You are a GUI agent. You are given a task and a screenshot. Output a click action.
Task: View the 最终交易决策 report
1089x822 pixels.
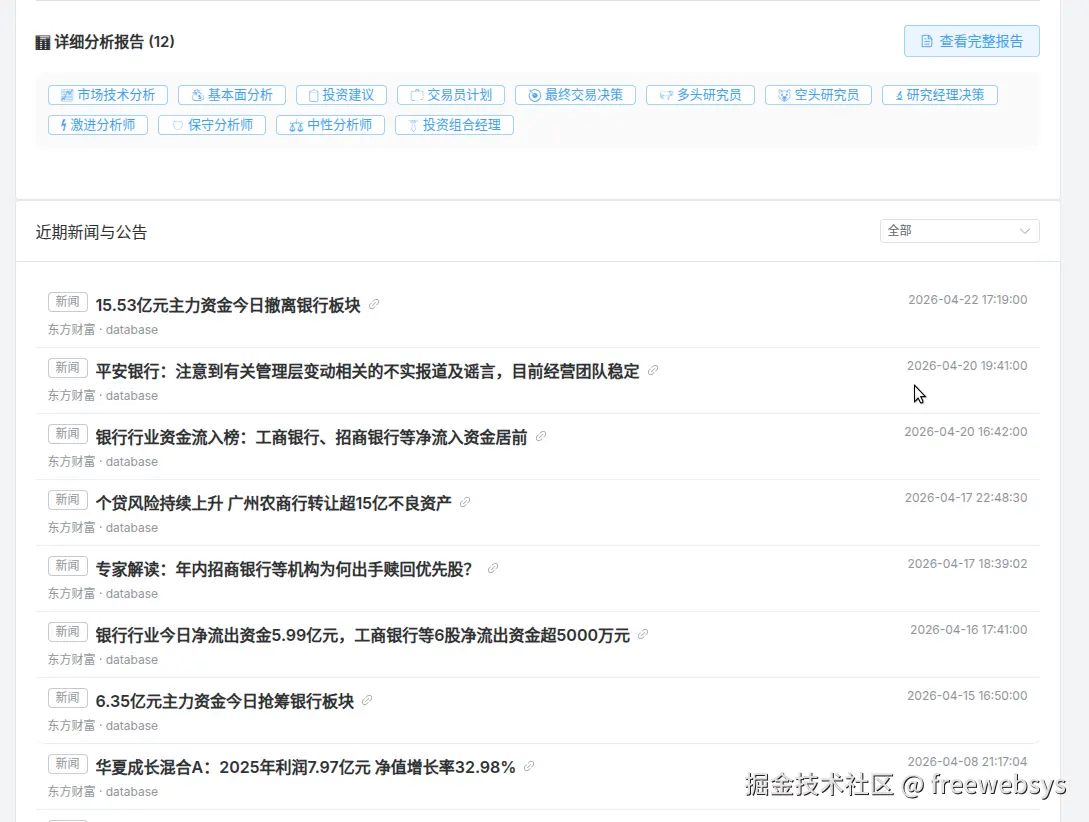(x=575, y=94)
